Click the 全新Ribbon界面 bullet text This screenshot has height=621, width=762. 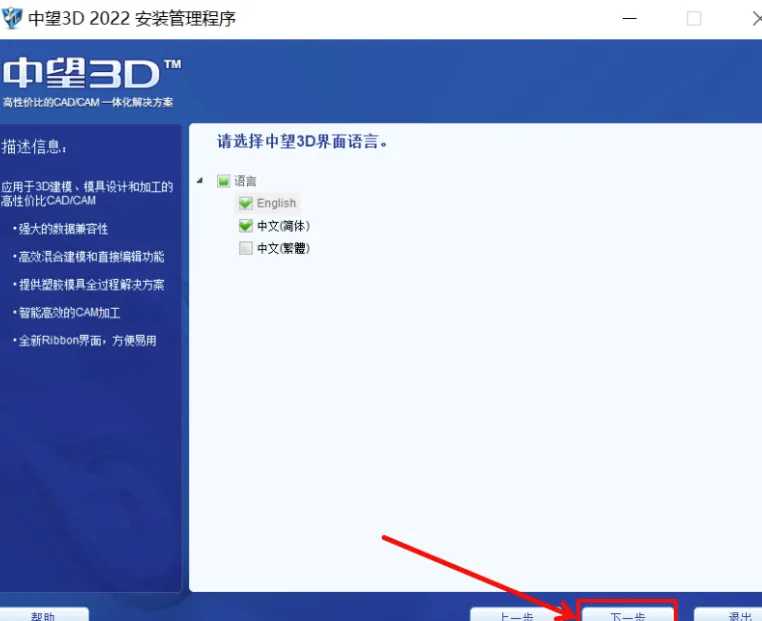point(85,340)
